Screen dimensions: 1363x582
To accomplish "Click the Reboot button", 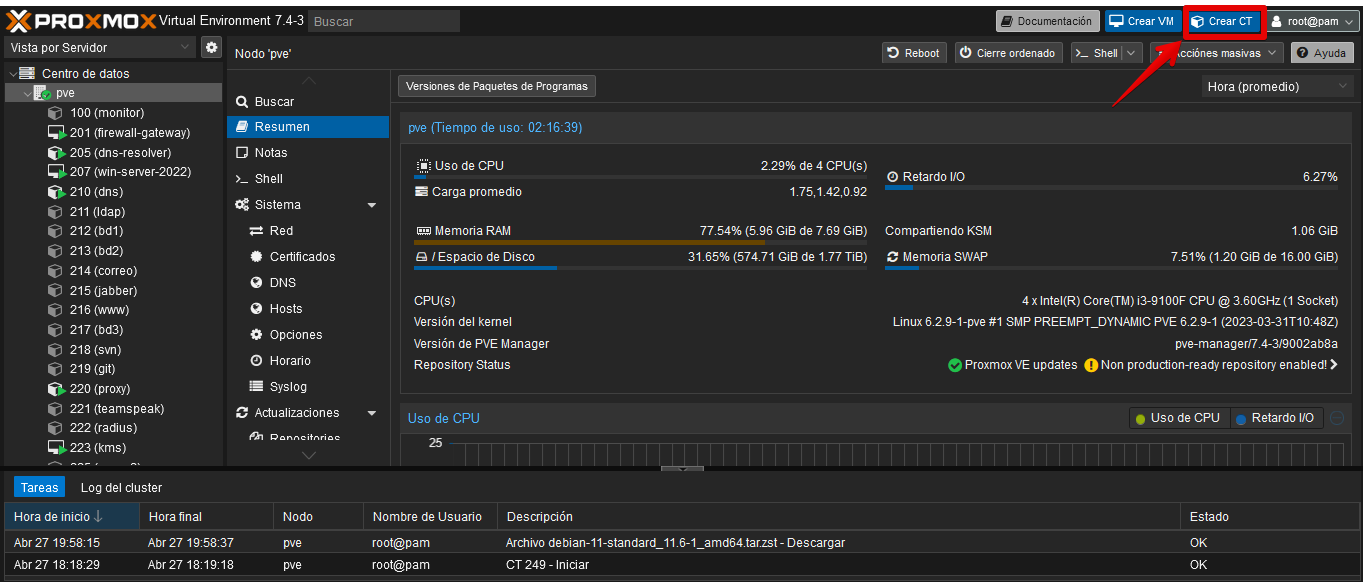I will point(913,52).
